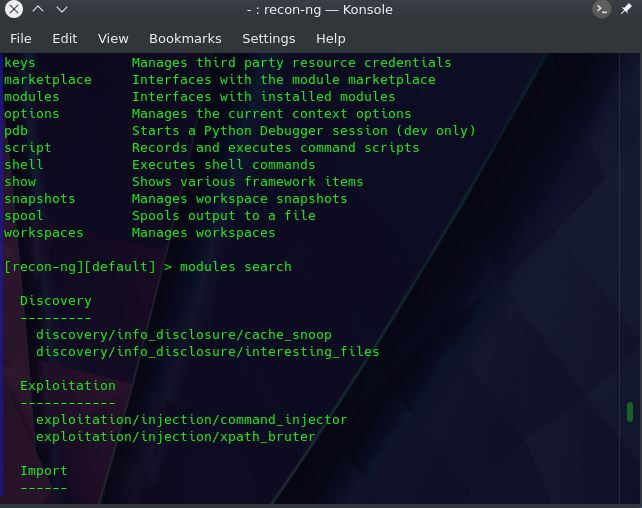Image resolution: width=642 pixels, height=508 pixels.
Task: Click 'Manages workspaces' description text
Action: [203, 233]
